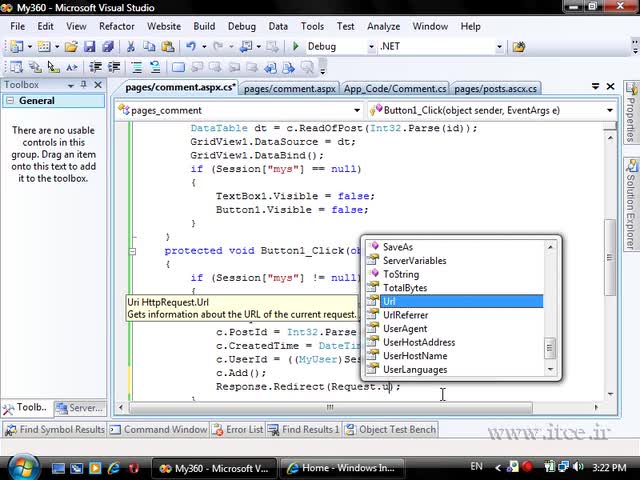Open the Debug configuration dropdown
Image resolution: width=640 pixels, height=480 pixels.
pyautogui.click(x=370, y=47)
